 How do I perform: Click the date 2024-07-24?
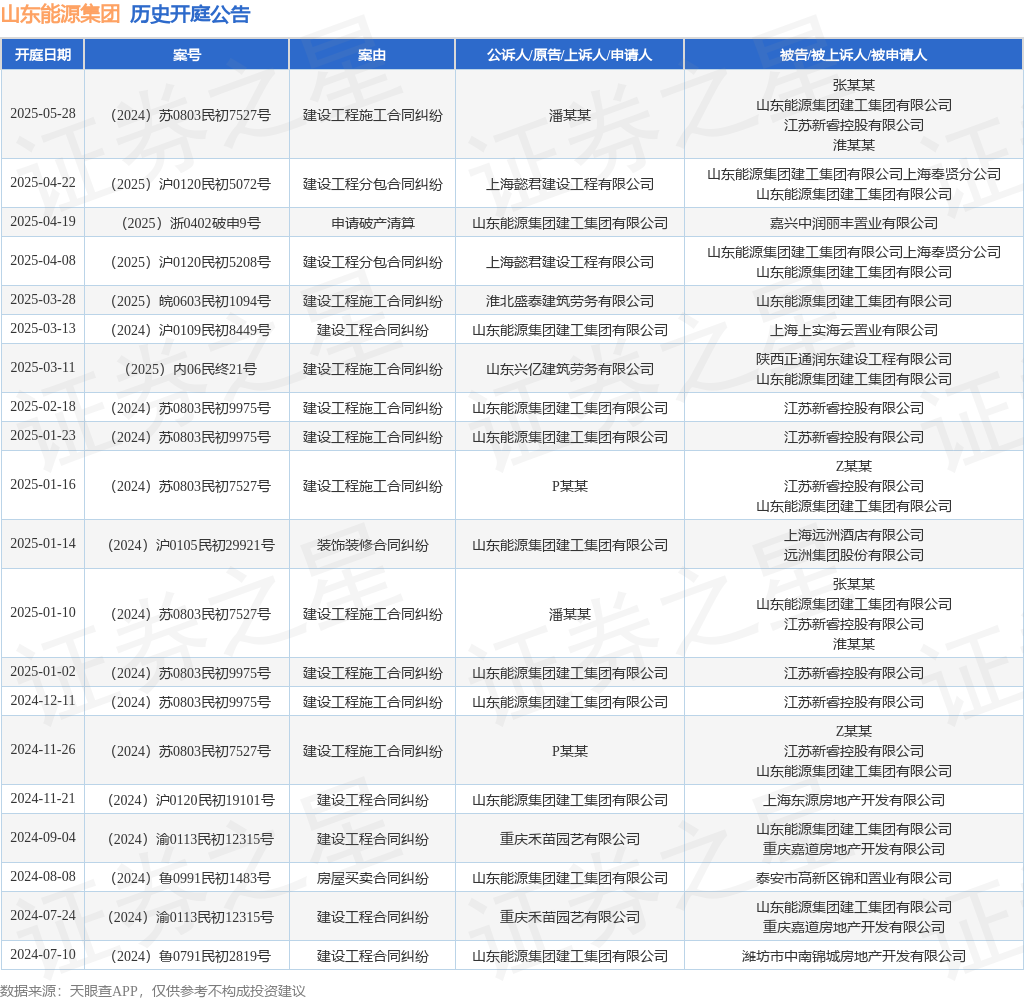[x=43, y=916]
